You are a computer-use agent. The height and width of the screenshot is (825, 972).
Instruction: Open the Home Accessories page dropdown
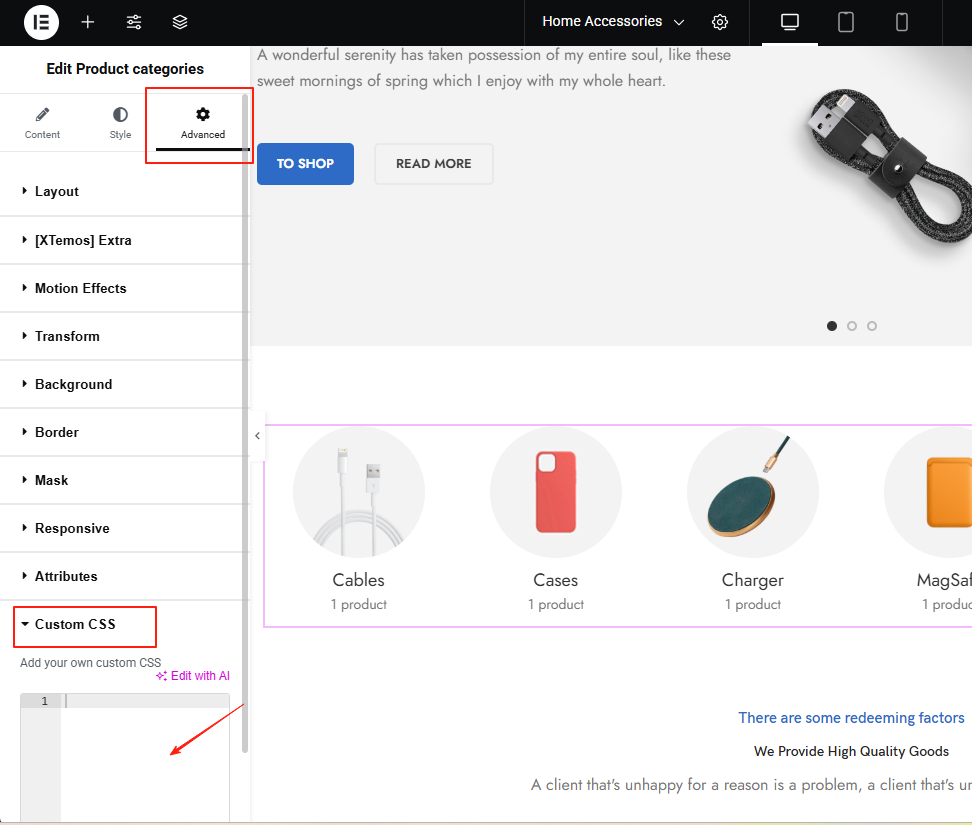point(613,22)
